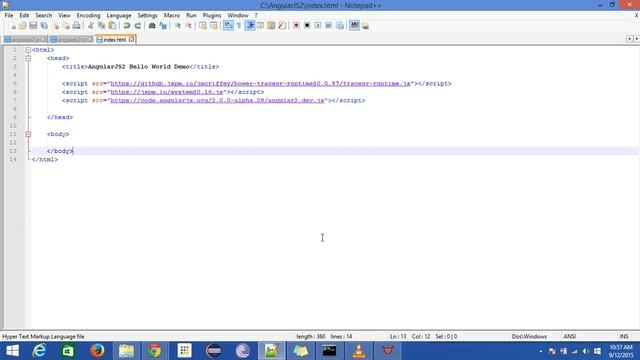Screen dimensions: 640x360
Task: Print the file using the Print icon
Action: coord(76,26)
